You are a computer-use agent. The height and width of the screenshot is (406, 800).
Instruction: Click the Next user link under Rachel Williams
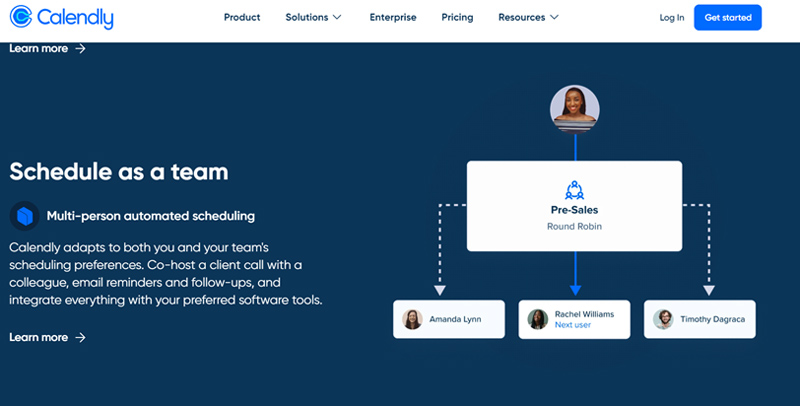(x=574, y=326)
